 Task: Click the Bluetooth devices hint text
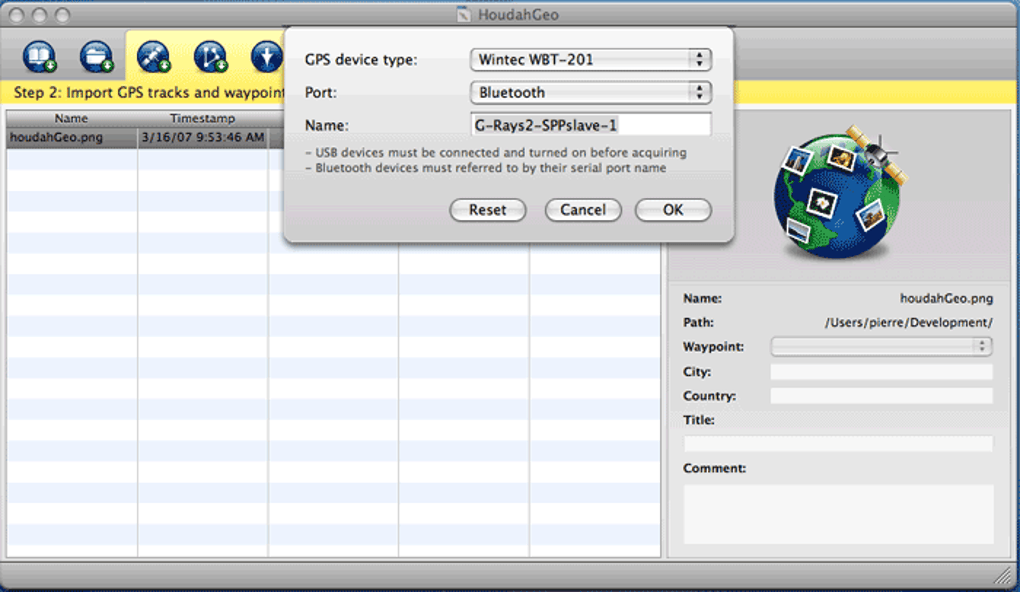pyautogui.click(x=485, y=168)
